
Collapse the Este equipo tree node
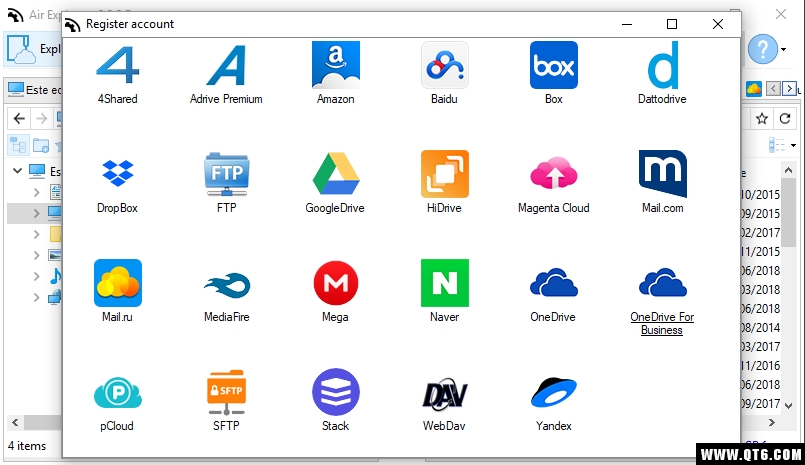pos(17,170)
